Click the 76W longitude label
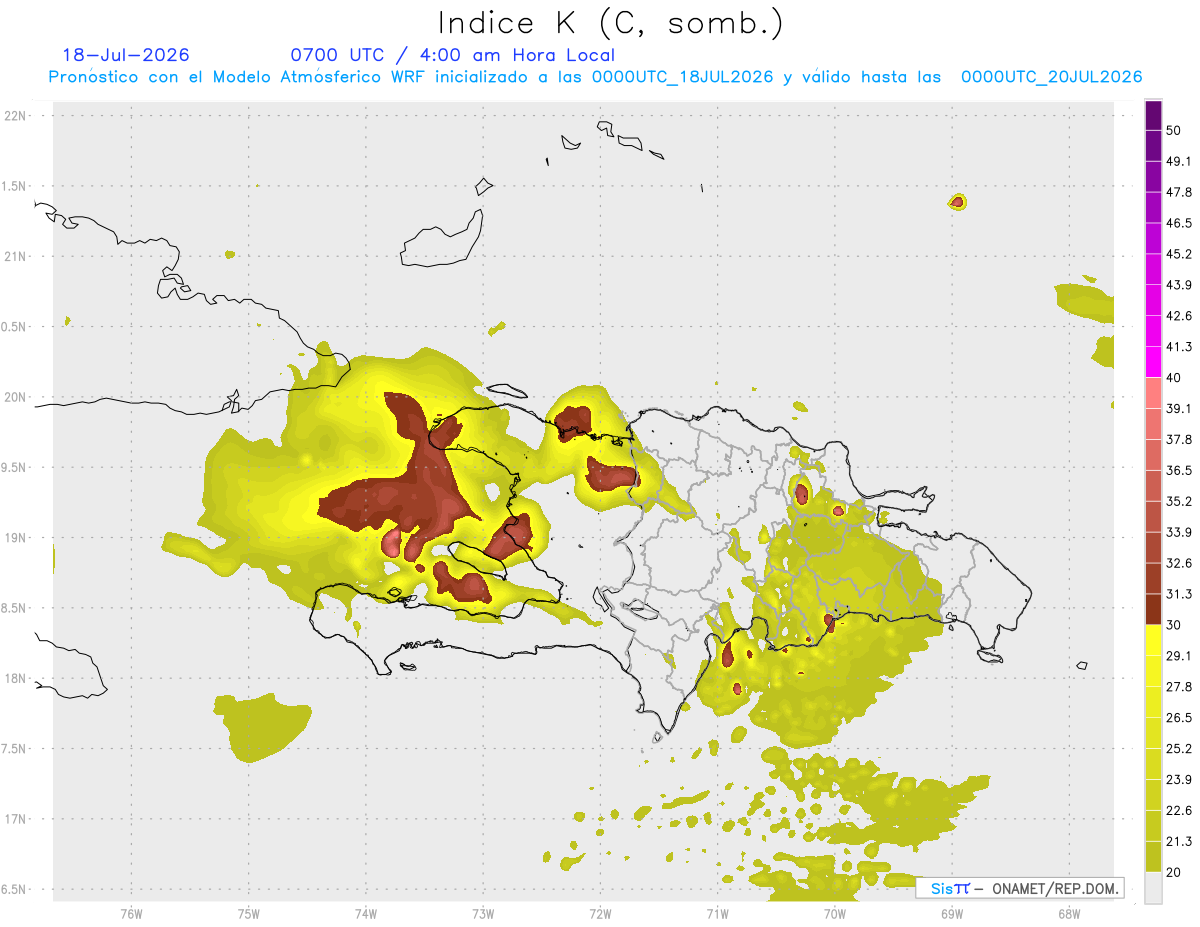 coord(131,914)
